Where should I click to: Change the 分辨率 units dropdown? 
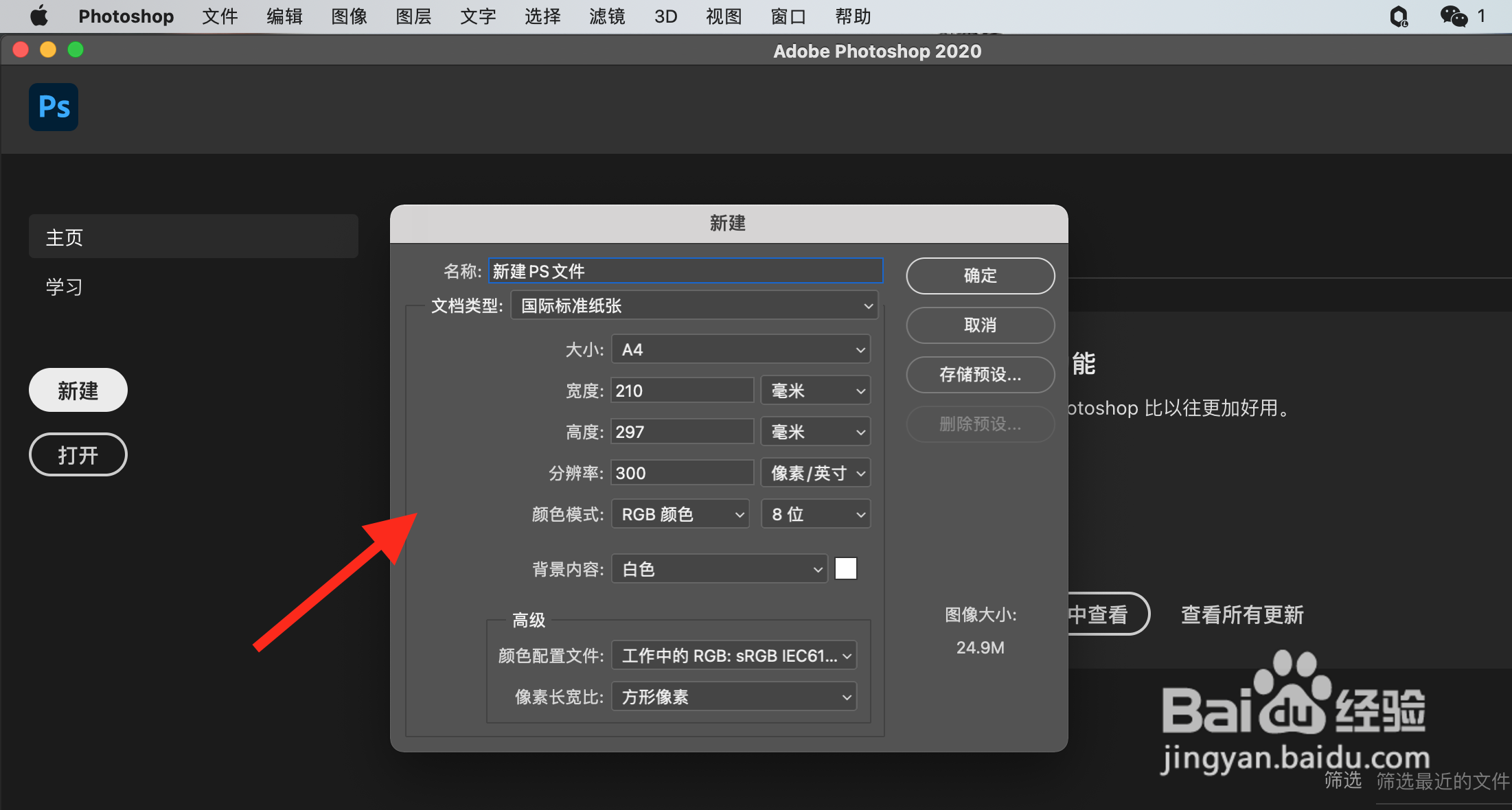815,472
